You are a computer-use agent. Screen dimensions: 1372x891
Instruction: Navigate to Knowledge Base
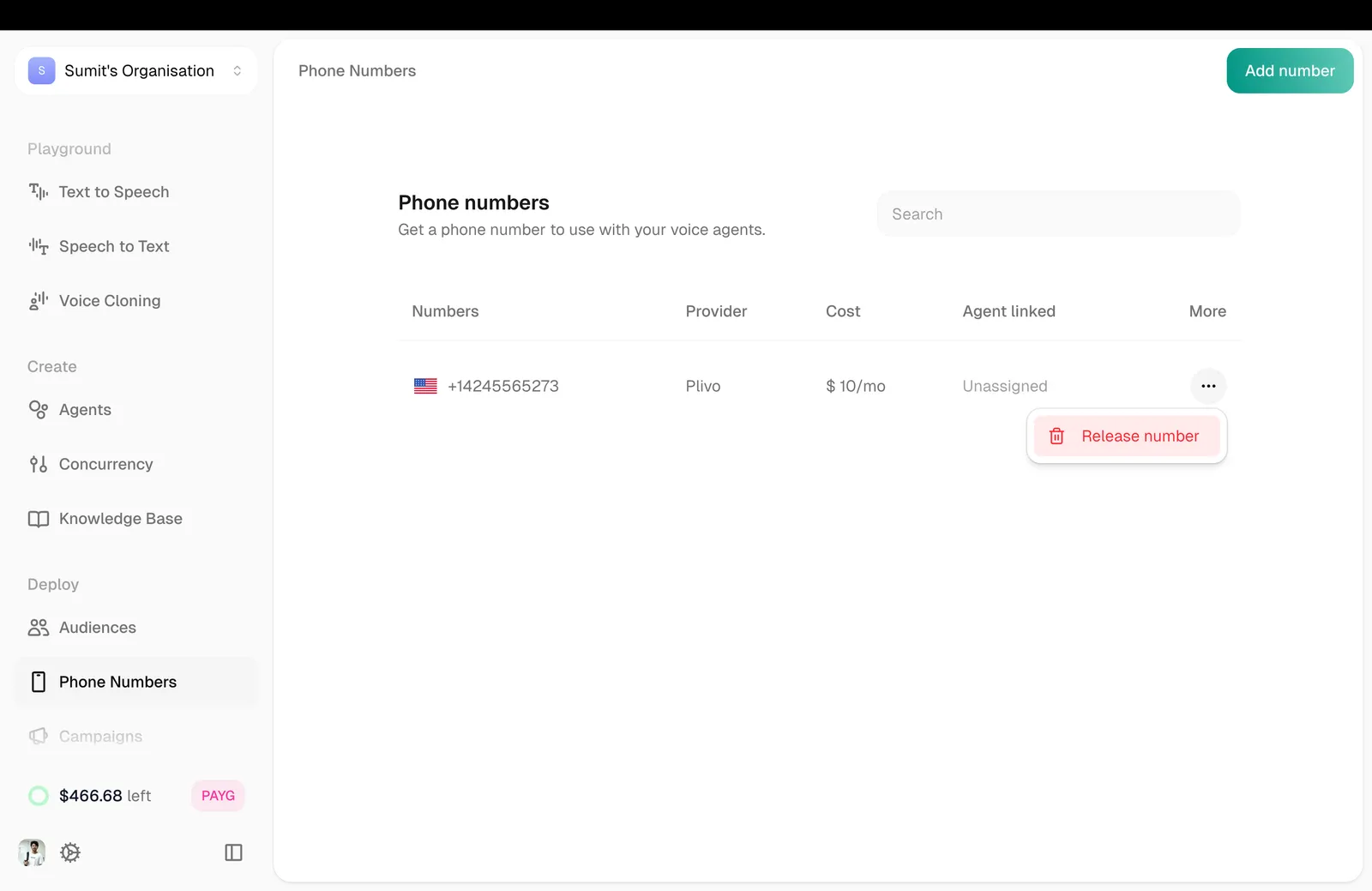click(x=121, y=519)
